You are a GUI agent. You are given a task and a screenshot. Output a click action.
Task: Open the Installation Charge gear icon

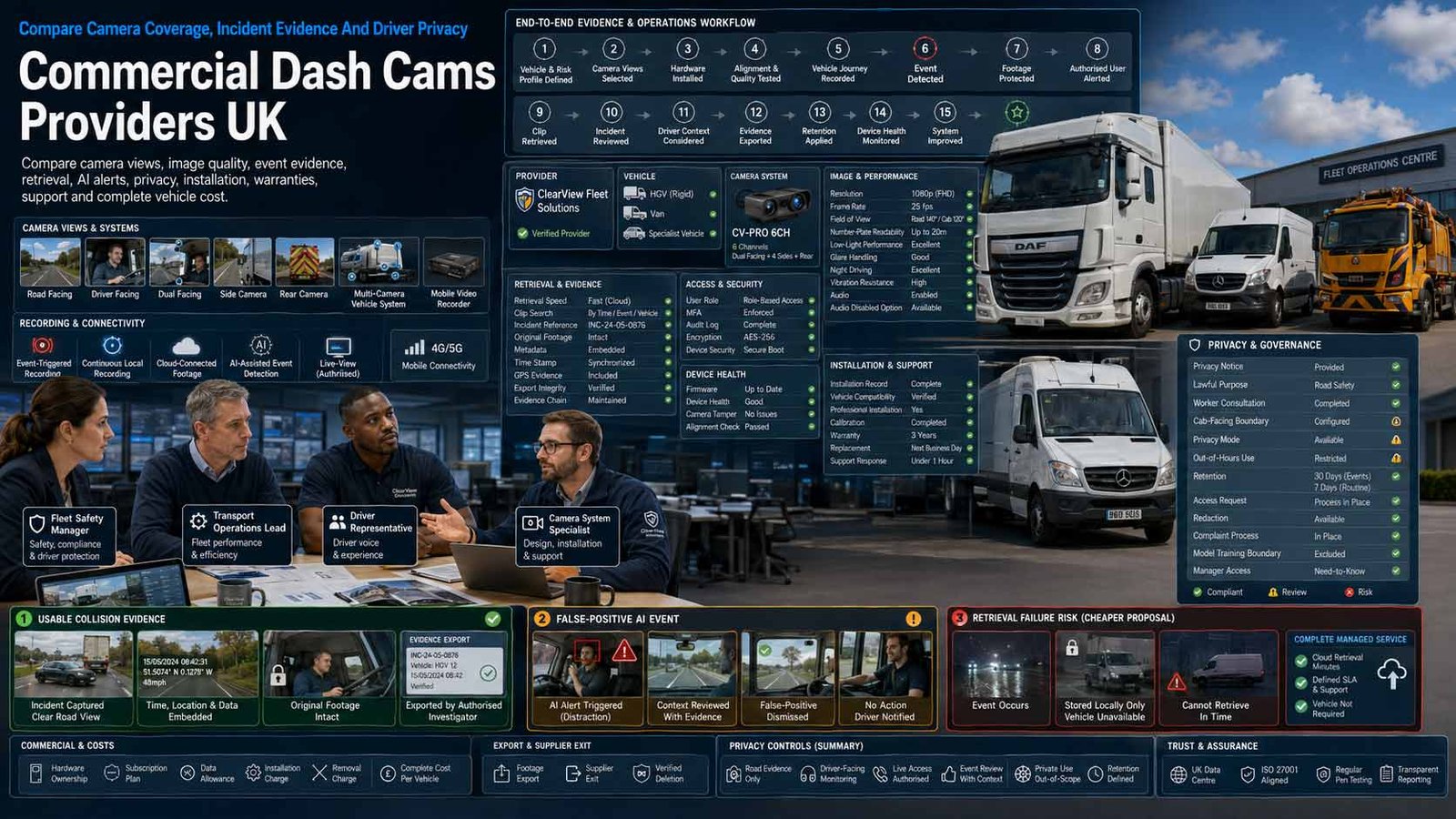(x=253, y=773)
